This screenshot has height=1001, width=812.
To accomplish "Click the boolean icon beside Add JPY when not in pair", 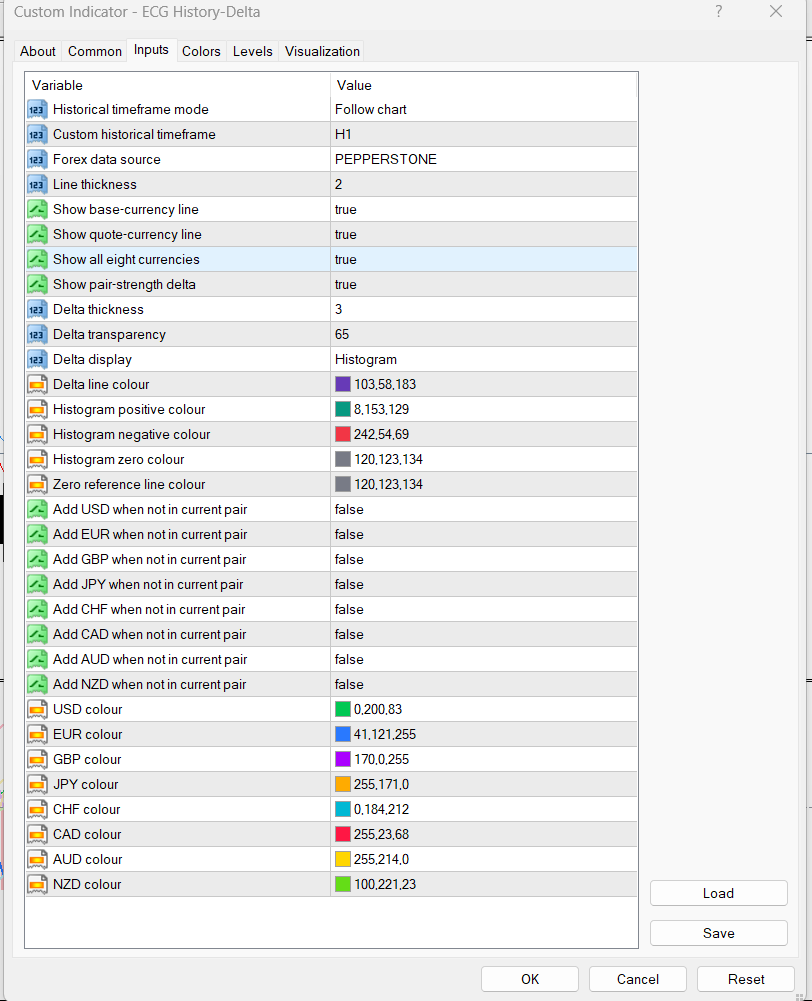I will [37, 585].
